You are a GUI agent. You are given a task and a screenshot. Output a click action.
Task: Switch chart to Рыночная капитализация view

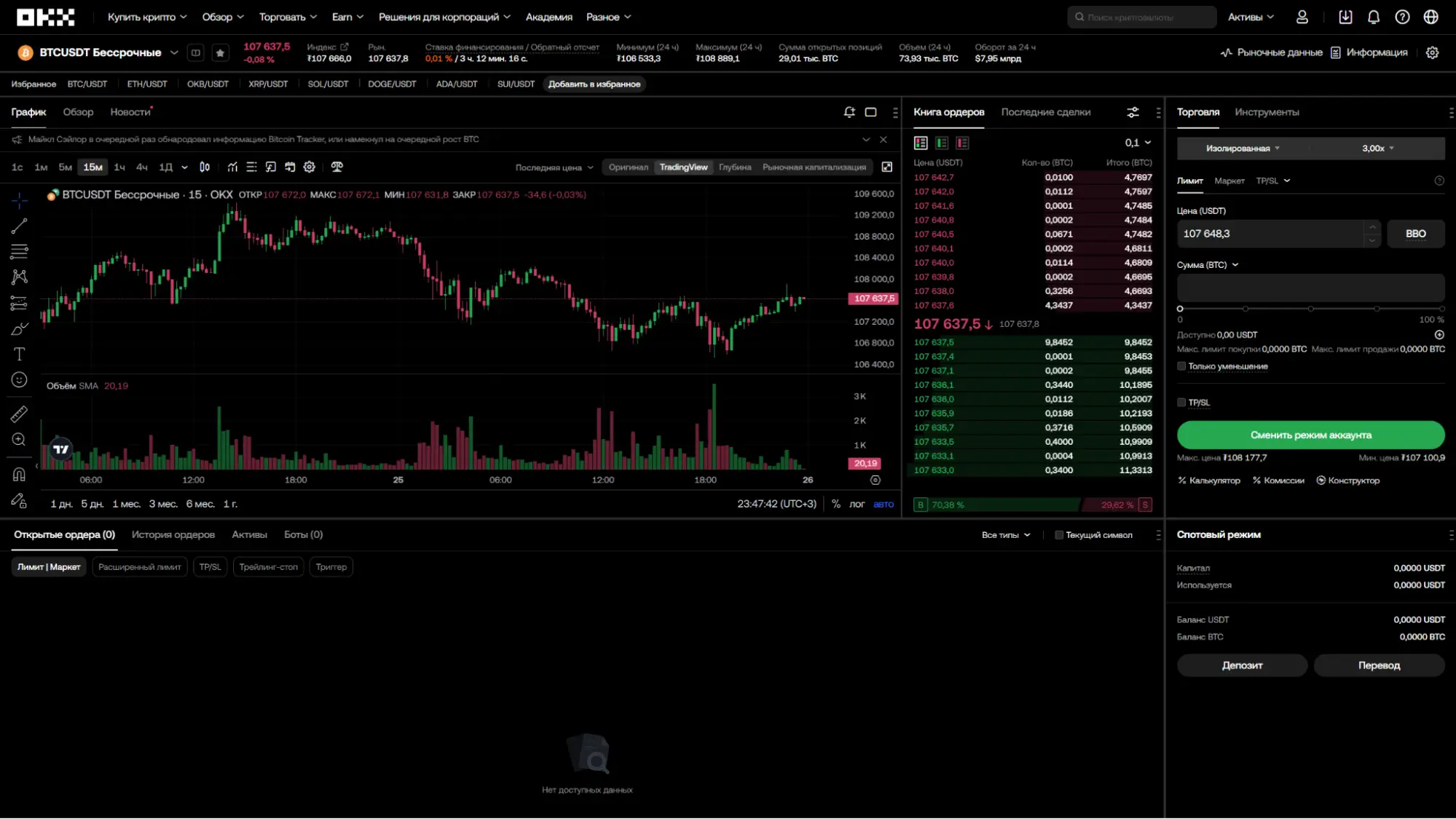pos(814,167)
